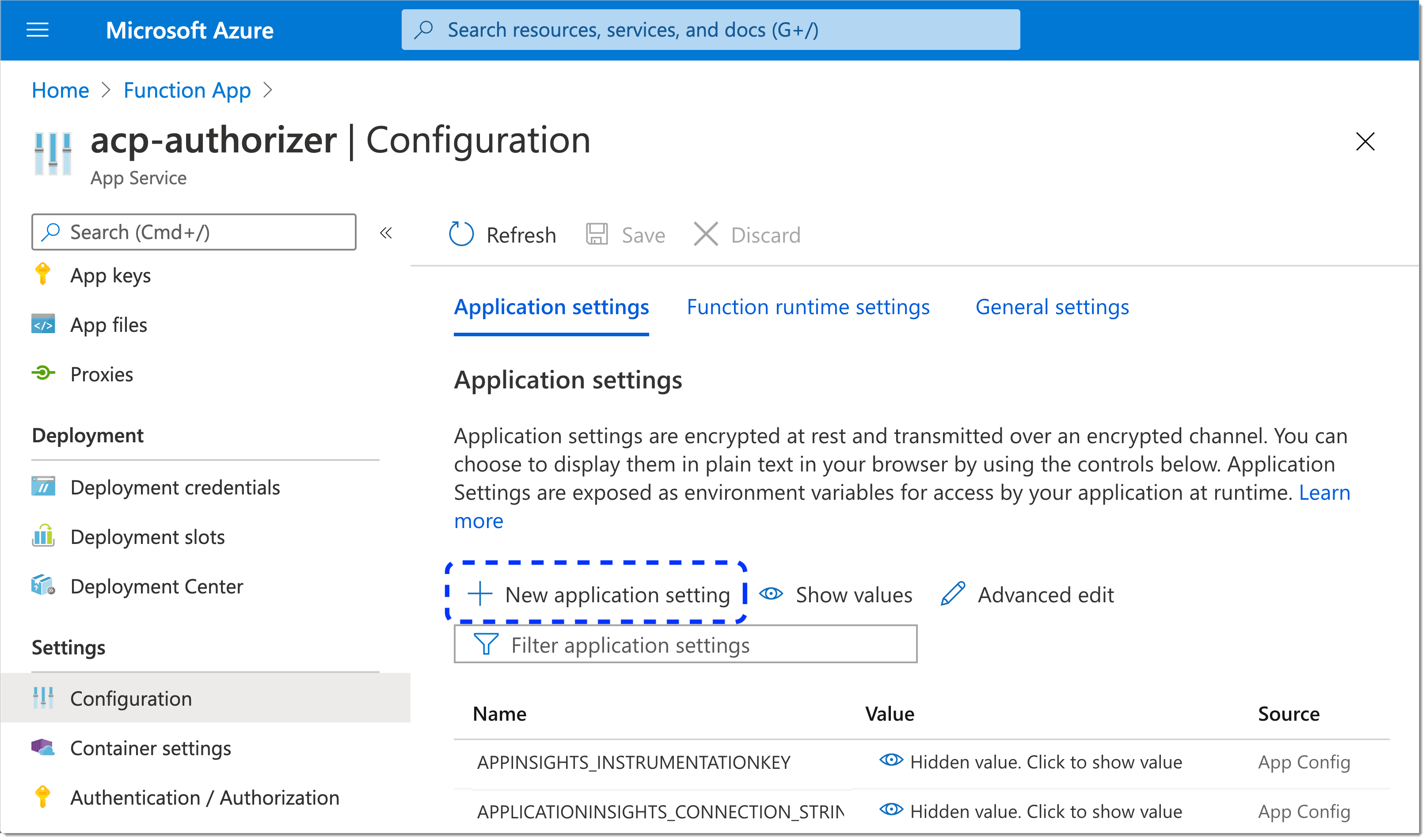Switch to General settings tab
The image size is (1426, 840).
pyautogui.click(x=1053, y=308)
